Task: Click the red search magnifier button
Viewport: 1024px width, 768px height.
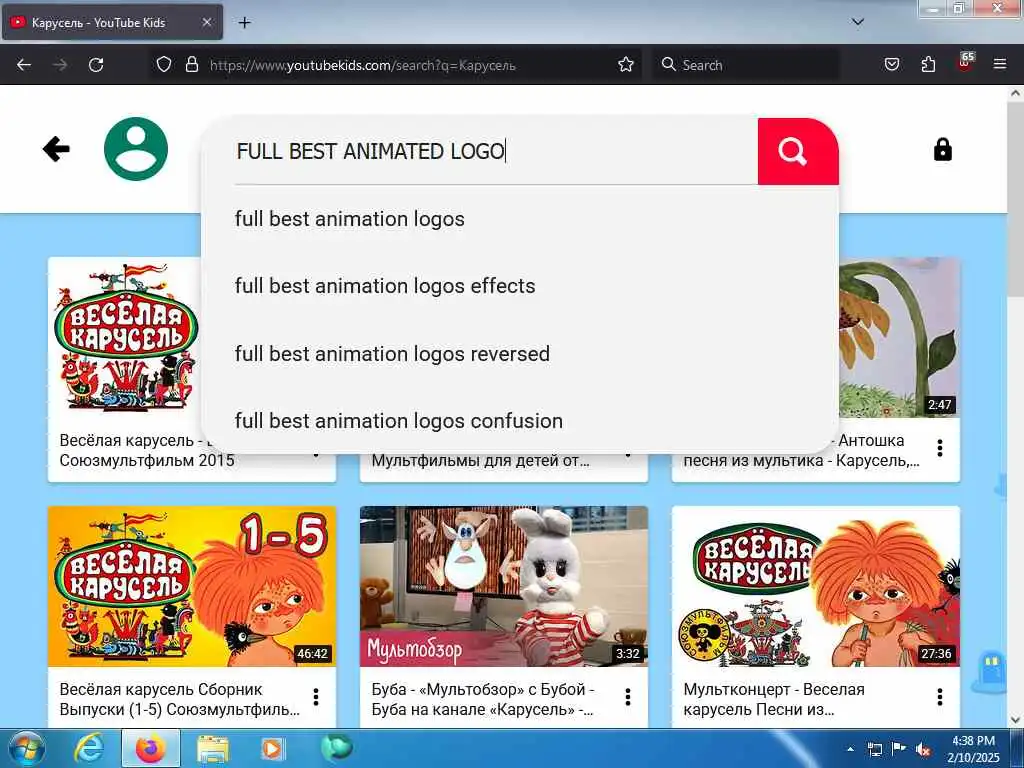Action: [x=797, y=151]
